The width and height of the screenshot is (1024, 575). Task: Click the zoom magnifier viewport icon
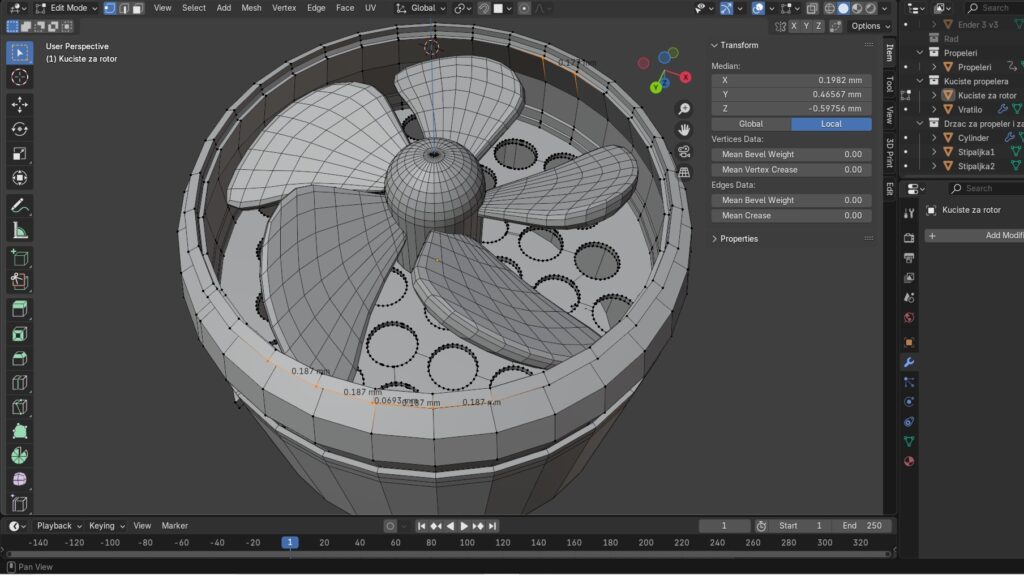[684, 108]
